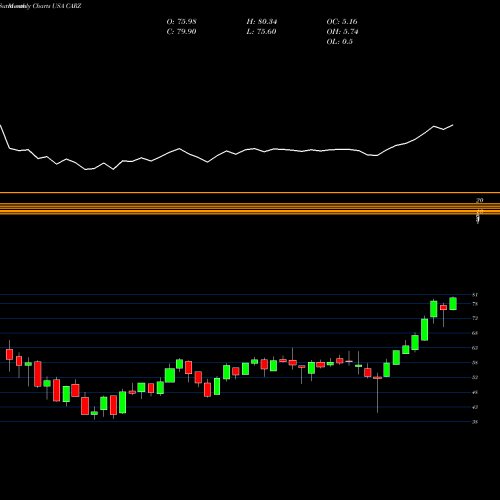Click the 52 price axis label
Image resolution: width=500 pixels, height=500 pixels.
point(475,377)
